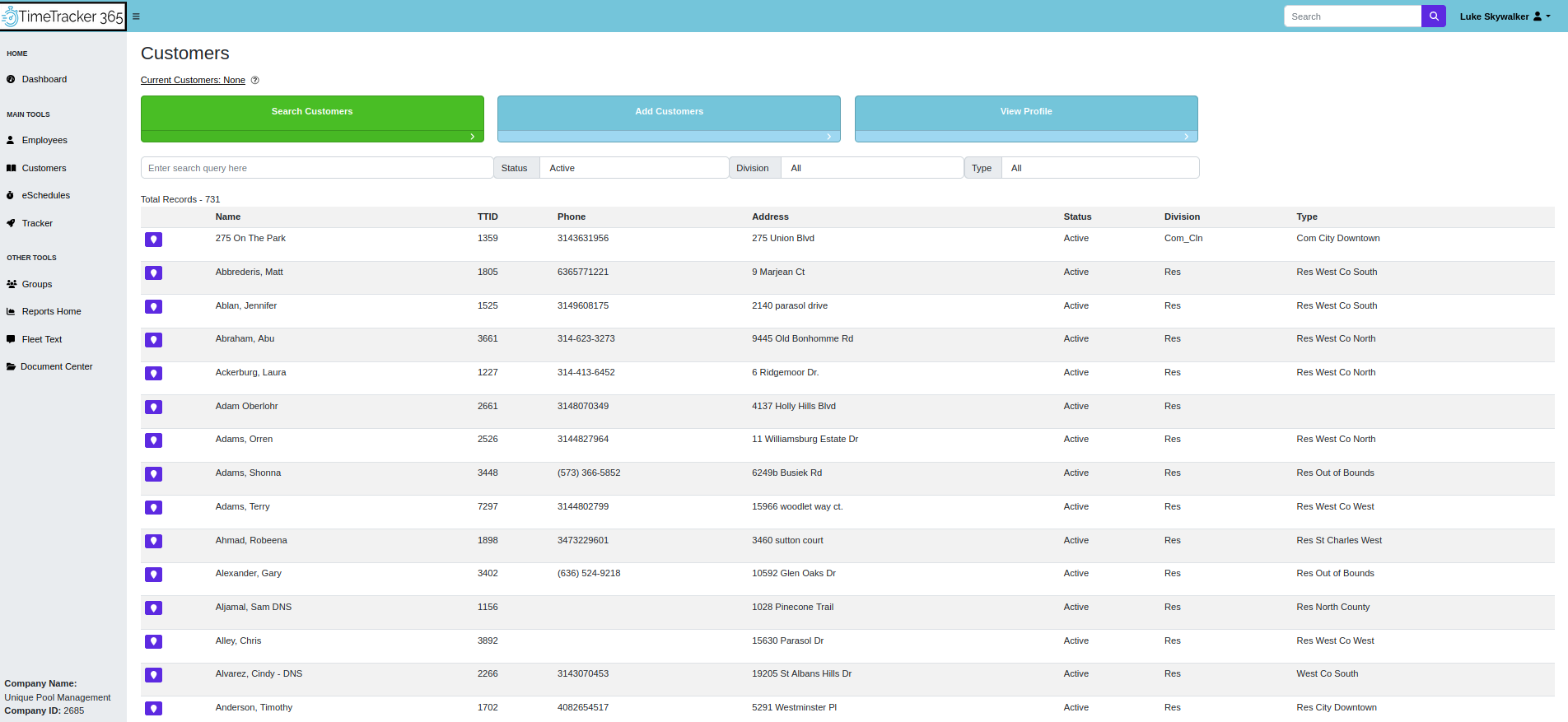Open the Status dropdown set to Active

[633, 168]
